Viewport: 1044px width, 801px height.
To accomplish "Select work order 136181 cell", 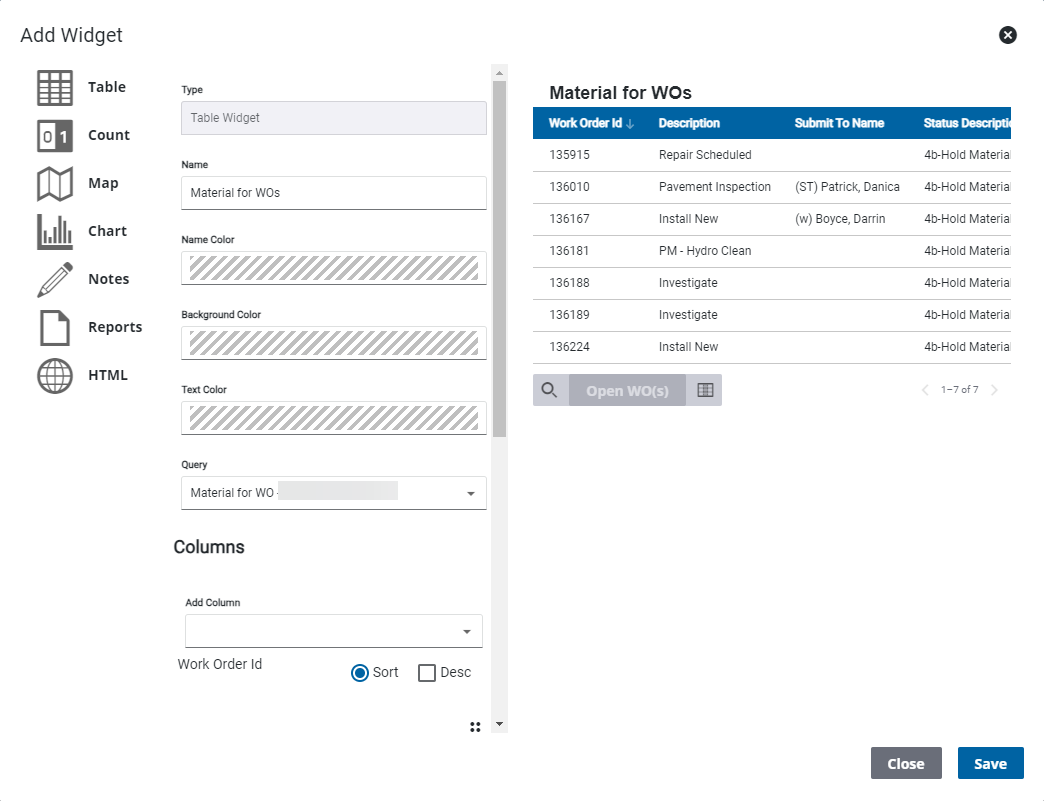I will pyautogui.click(x=569, y=251).
